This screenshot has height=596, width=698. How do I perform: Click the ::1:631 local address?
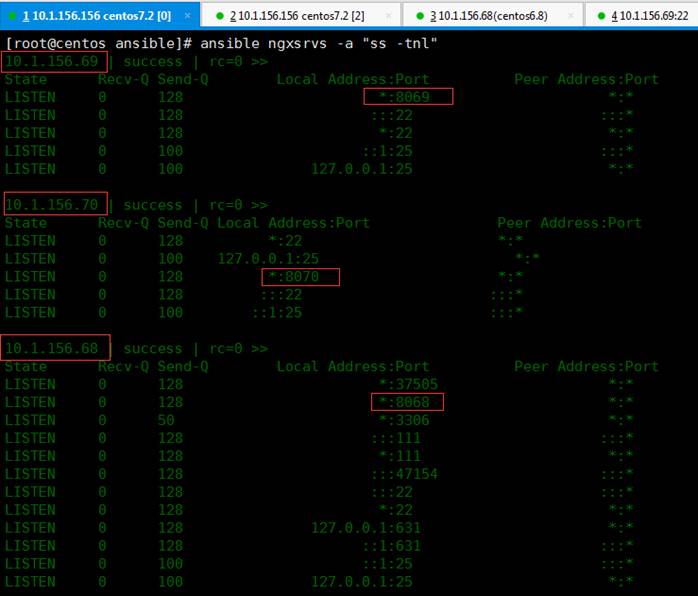tap(392, 545)
